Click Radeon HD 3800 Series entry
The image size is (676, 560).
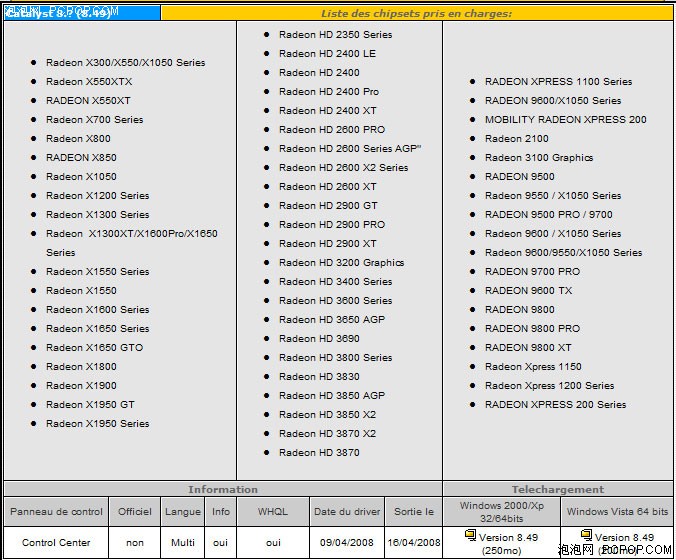click(335, 357)
